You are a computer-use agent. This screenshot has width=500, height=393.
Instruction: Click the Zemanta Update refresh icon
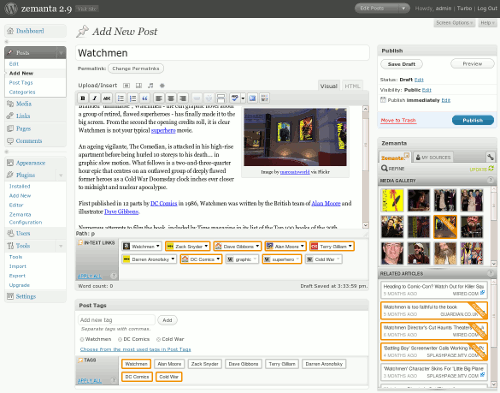coord(491,168)
